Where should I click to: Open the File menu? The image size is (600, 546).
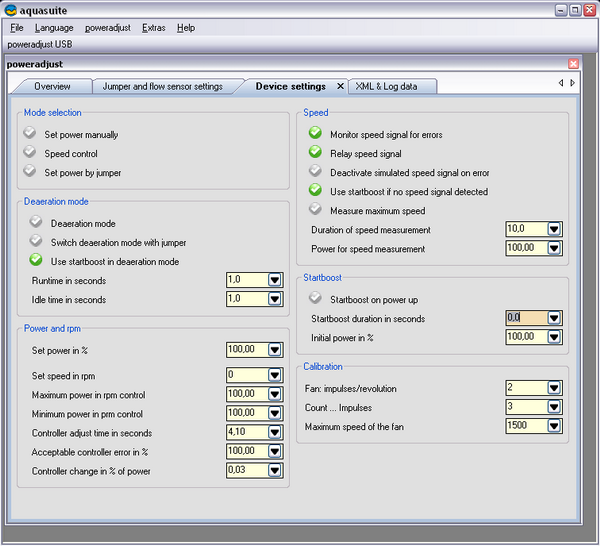(x=16, y=28)
